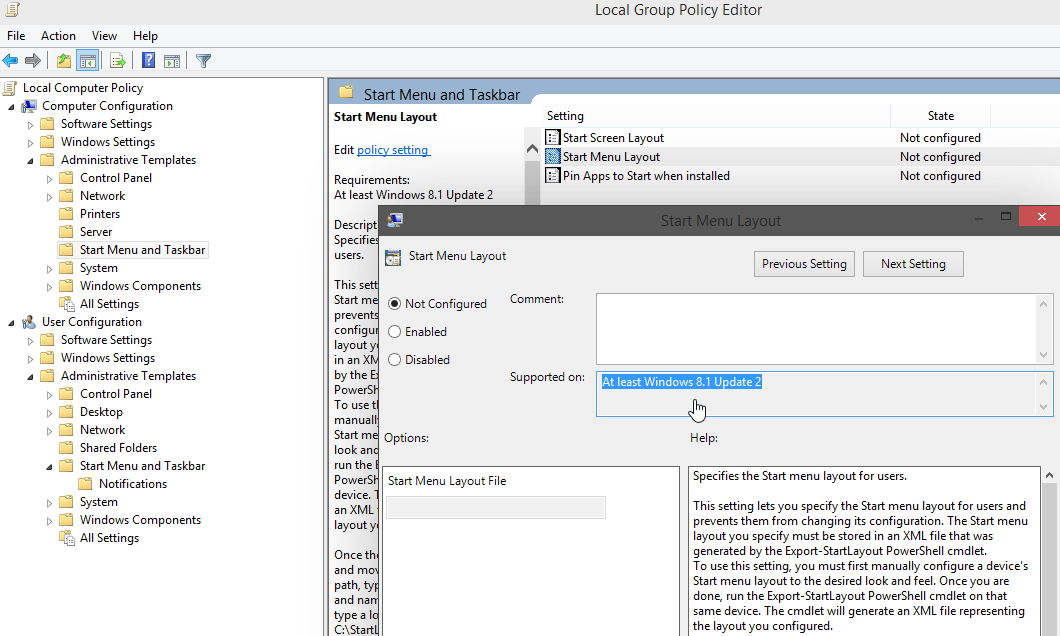Click the Comment box scroll down arrow

[1043, 355]
